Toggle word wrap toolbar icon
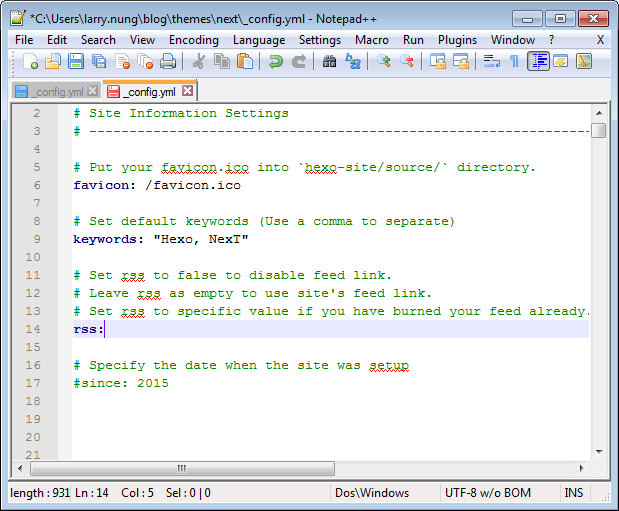Viewport: 619px width, 511px height. 491,62
